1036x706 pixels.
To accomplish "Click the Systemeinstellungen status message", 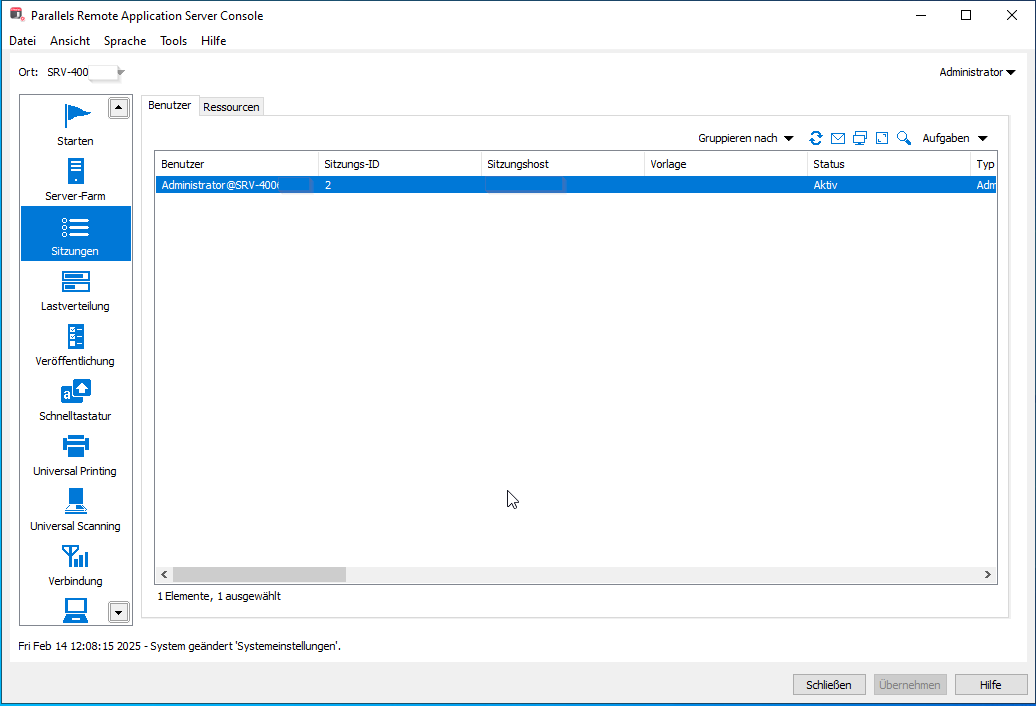I will pos(180,646).
